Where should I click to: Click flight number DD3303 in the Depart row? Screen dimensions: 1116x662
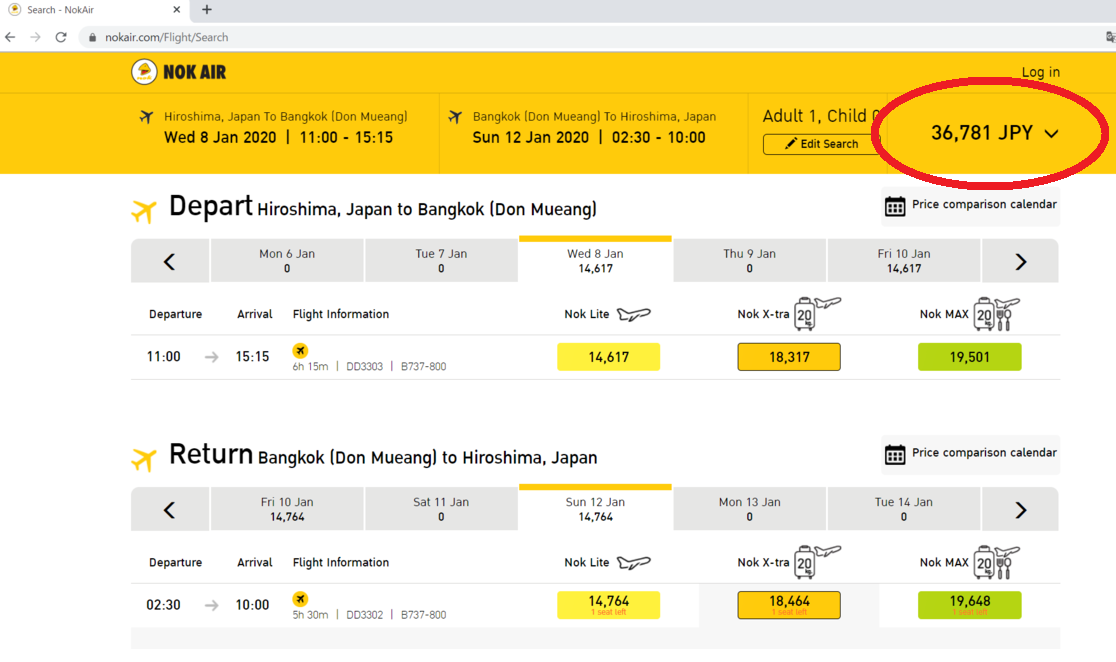364,367
